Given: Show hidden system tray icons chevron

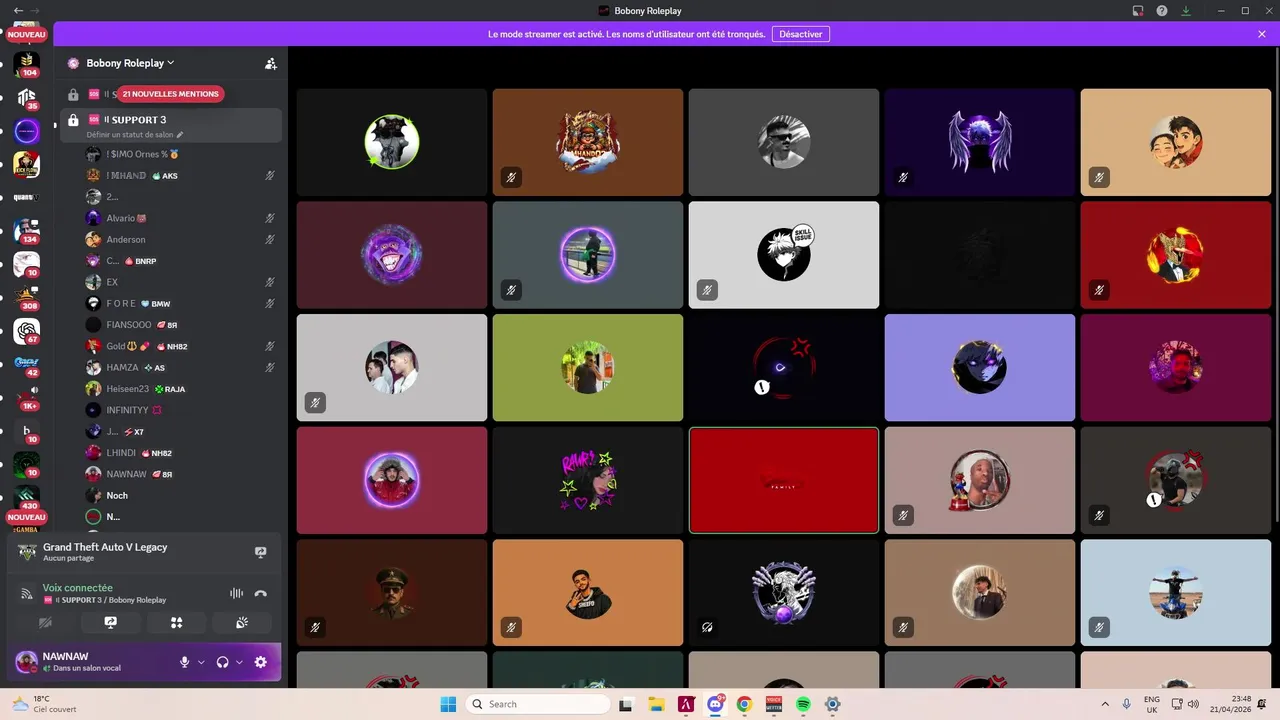Looking at the screenshot, I should (x=1105, y=704).
